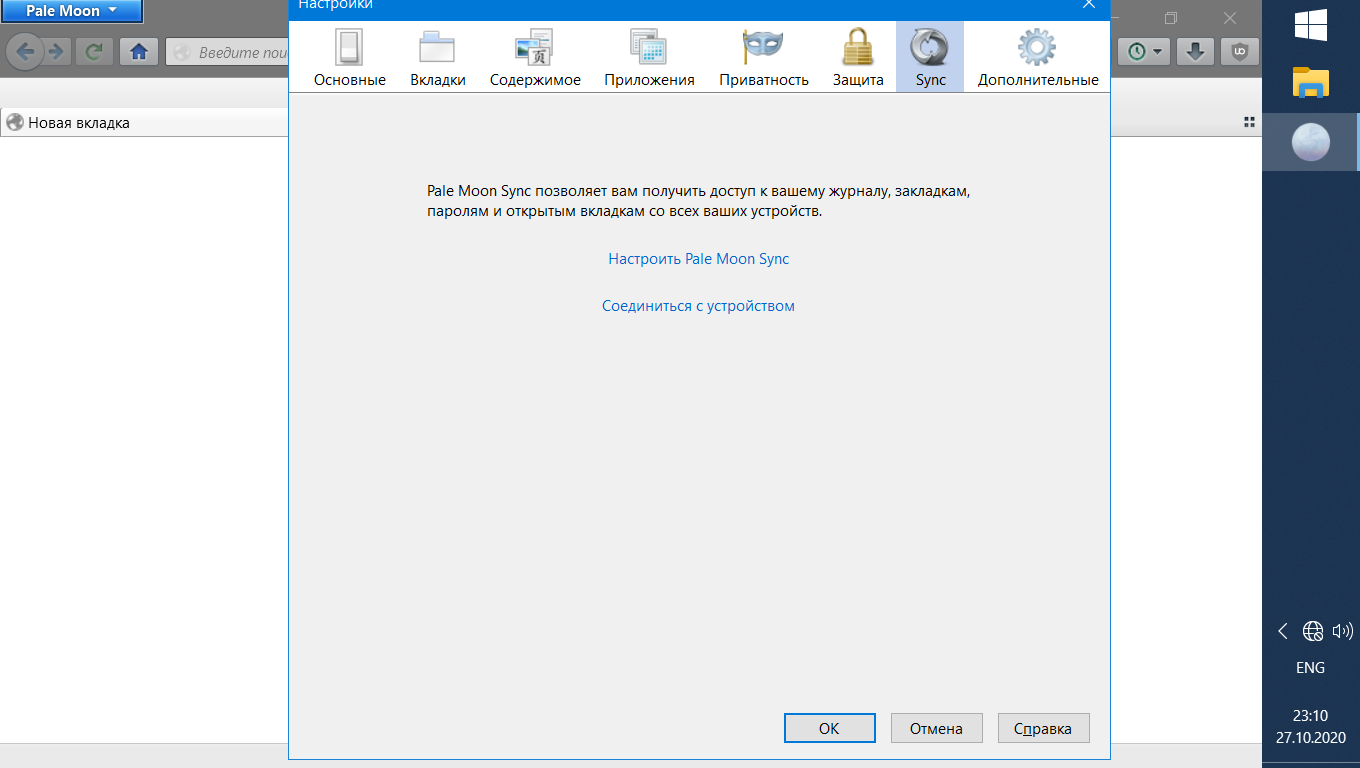Screen dimensions: 1360x768
Task: Click the Соединиться с устройством link
Action: (x=698, y=306)
